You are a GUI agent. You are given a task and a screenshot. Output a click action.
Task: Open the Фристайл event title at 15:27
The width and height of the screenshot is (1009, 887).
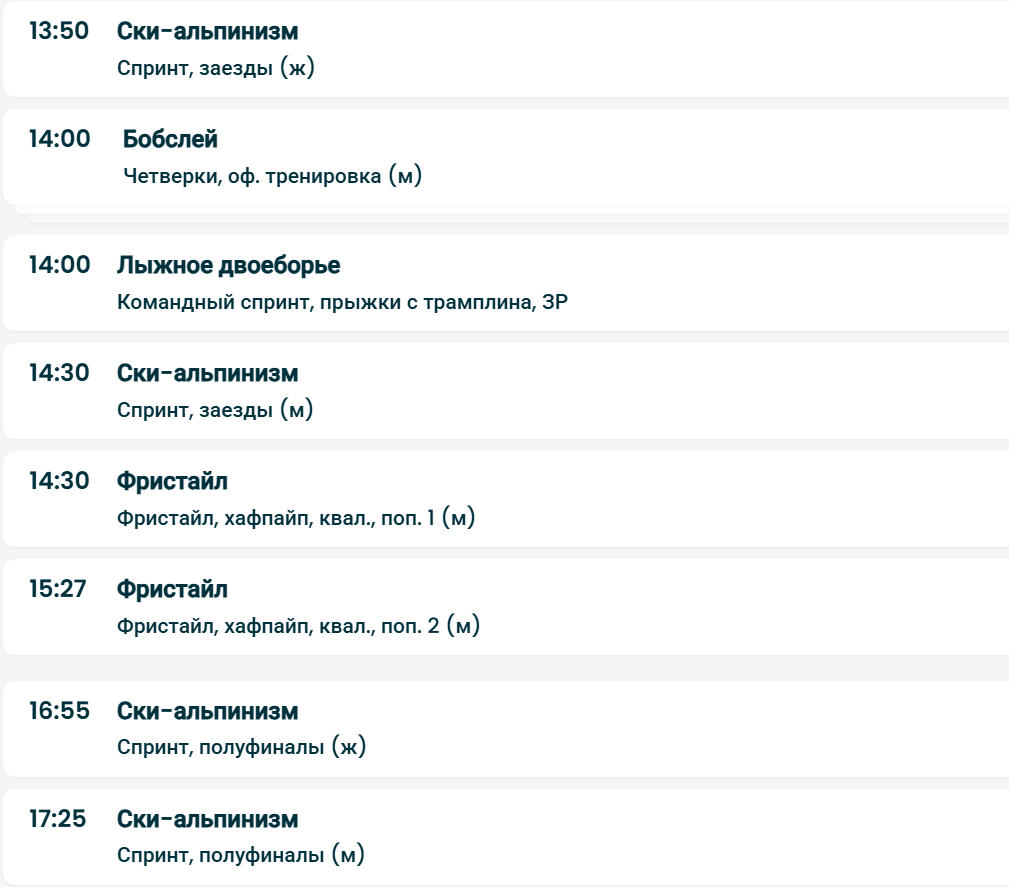point(172,589)
